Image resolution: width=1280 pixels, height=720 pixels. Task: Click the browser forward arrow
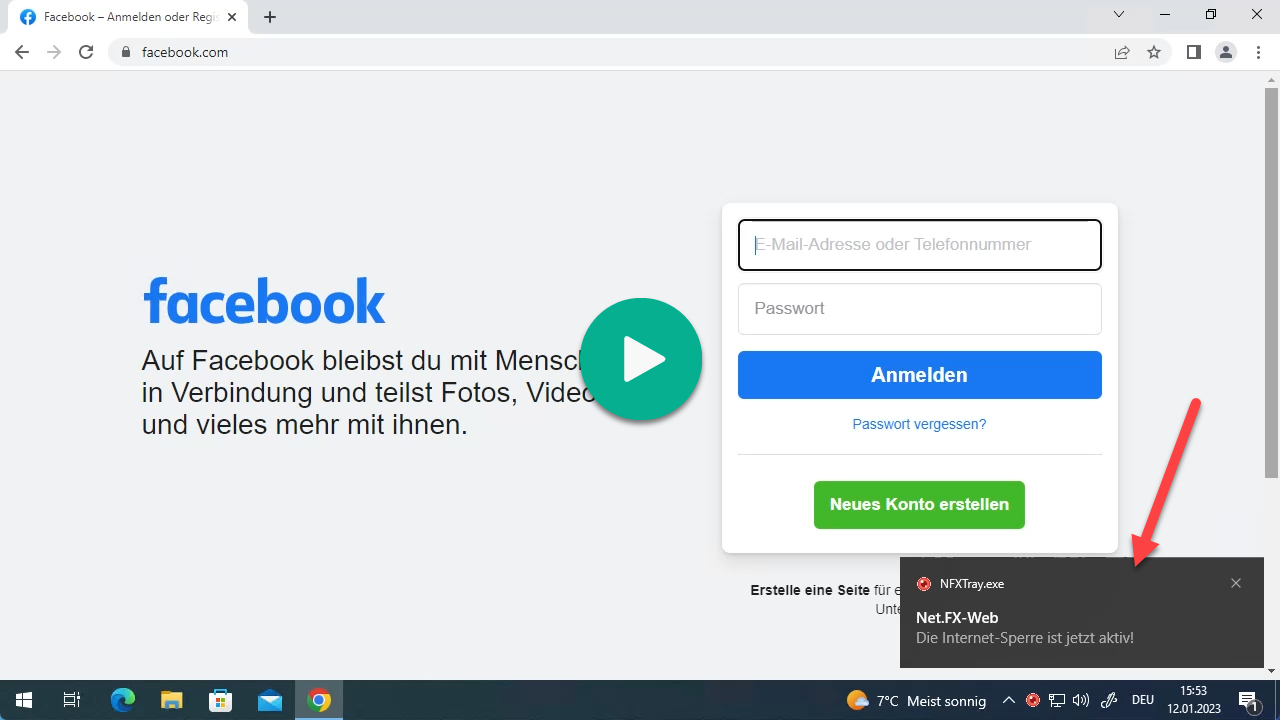(54, 52)
